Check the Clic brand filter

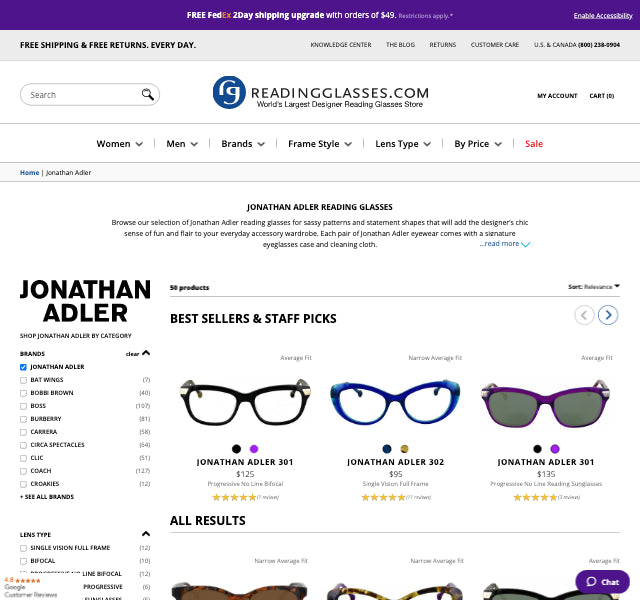point(23,458)
